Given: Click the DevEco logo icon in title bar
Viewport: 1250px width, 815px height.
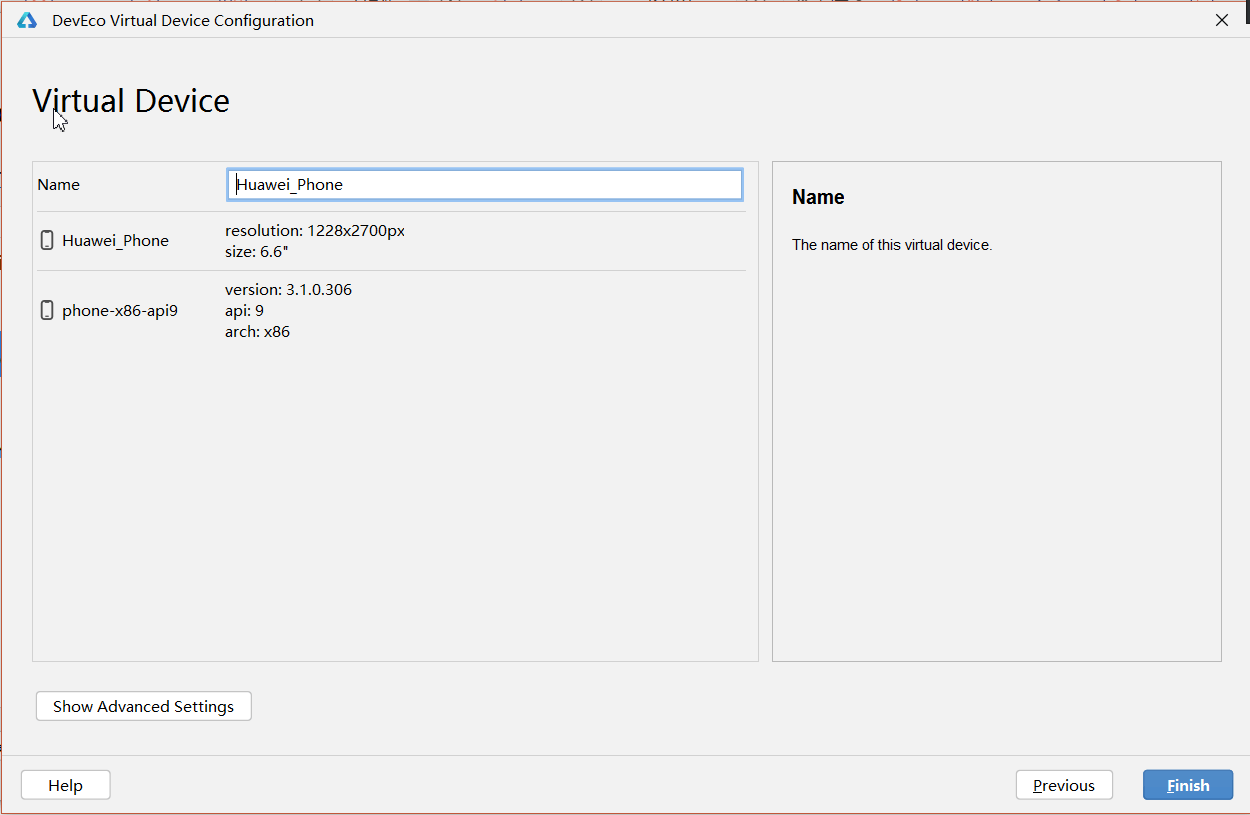Looking at the screenshot, I should click(27, 20).
